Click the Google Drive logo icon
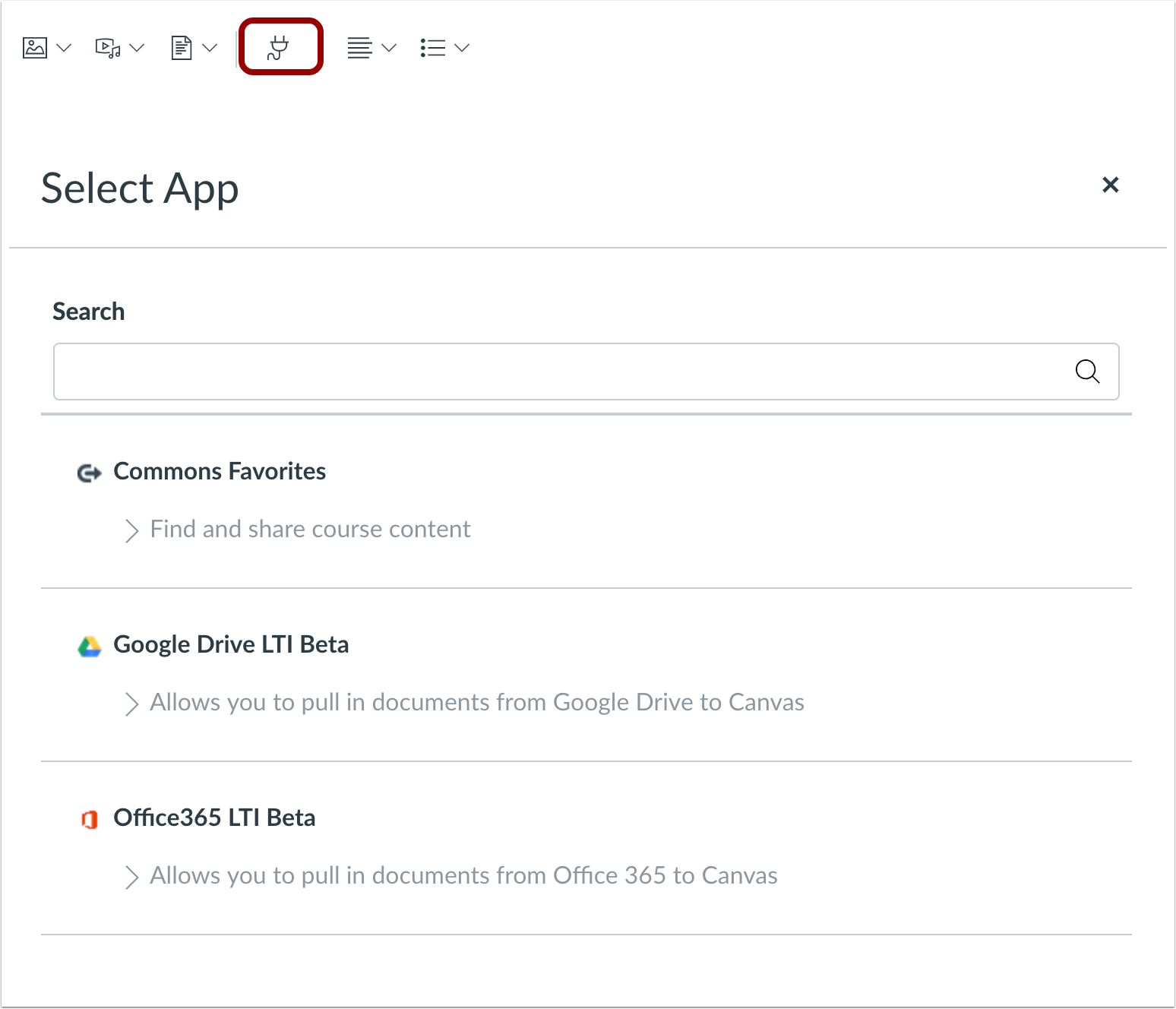 pos(90,646)
